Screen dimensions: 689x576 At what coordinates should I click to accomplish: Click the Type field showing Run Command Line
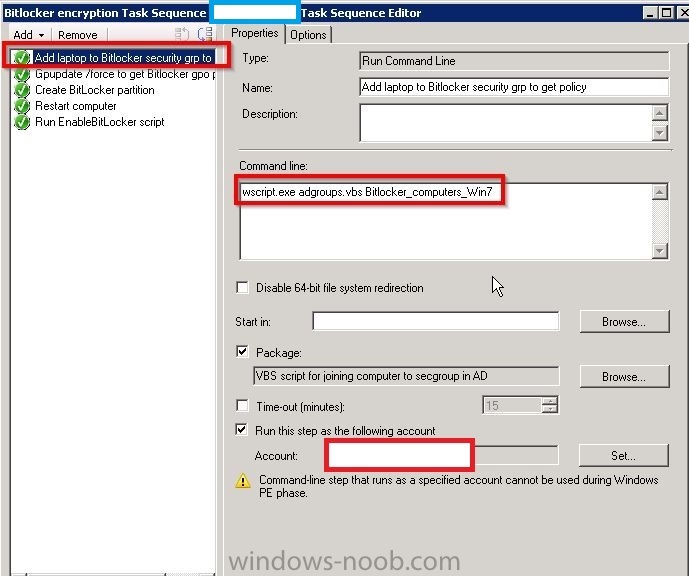[x=514, y=61]
